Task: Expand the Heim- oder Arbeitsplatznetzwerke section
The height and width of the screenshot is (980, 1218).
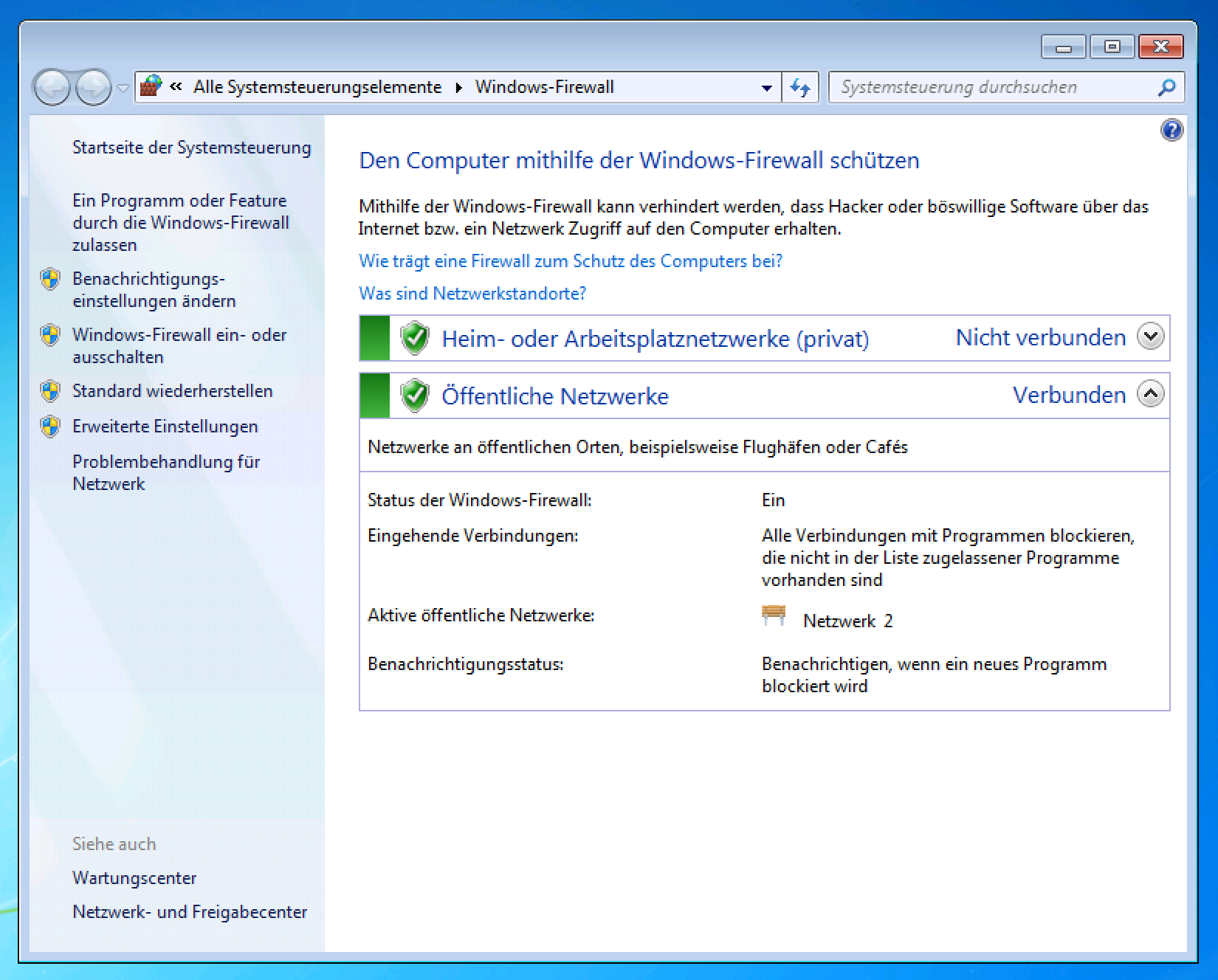Action: click(x=1149, y=337)
